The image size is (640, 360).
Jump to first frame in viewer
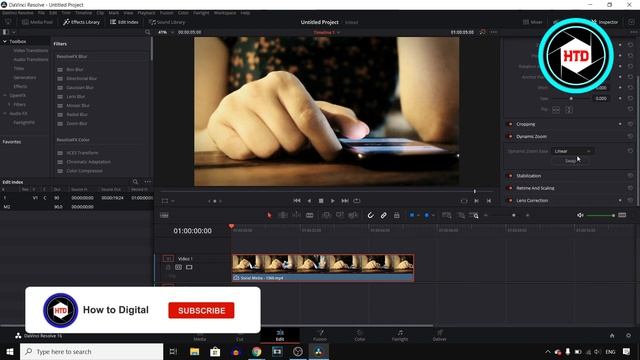pyautogui.click(x=297, y=201)
